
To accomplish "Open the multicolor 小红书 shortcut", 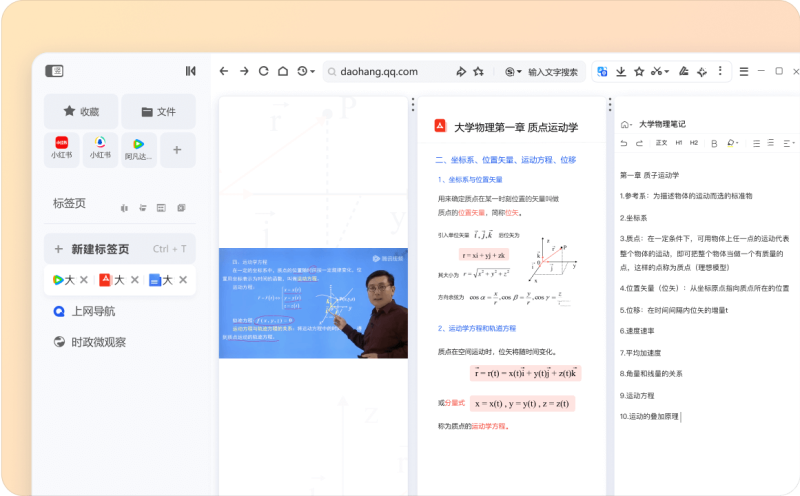I will click(x=100, y=150).
